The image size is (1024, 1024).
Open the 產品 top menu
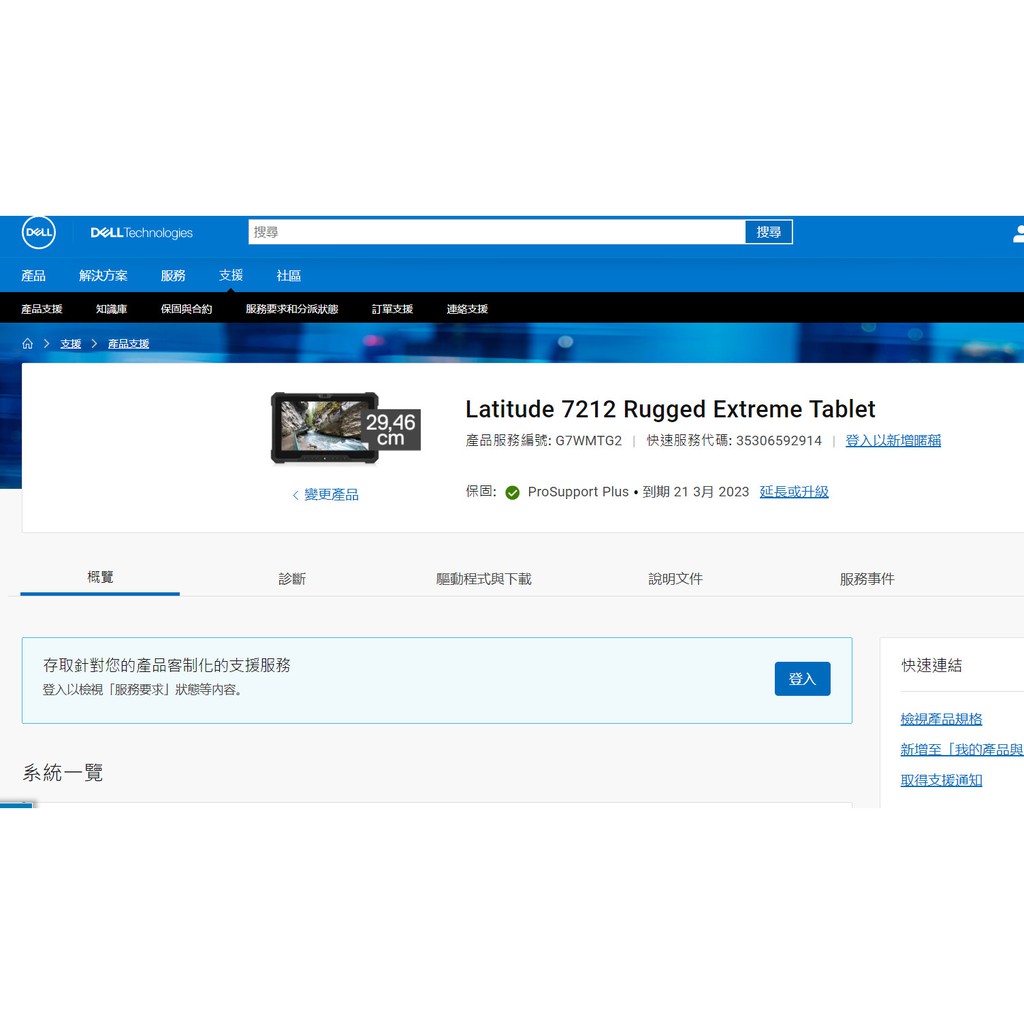pyautogui.click(x=33, y=275)
